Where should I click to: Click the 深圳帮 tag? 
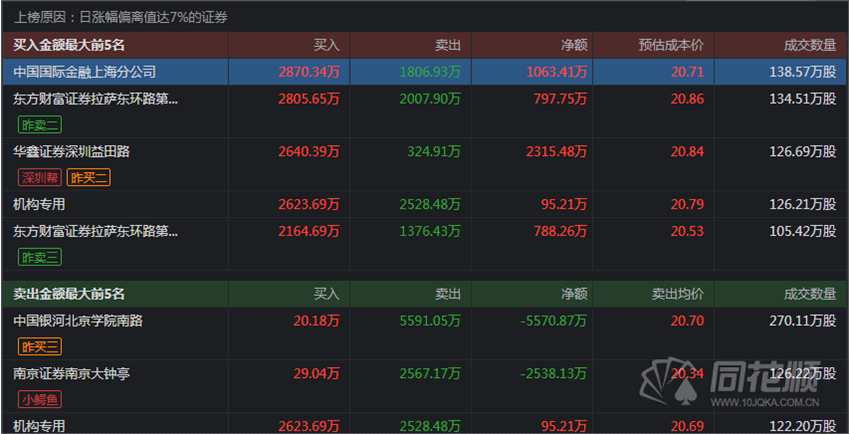click(40, 177)
